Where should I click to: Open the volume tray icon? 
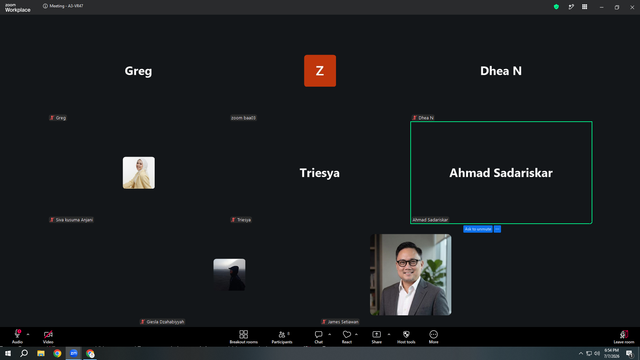pos(597,353)
